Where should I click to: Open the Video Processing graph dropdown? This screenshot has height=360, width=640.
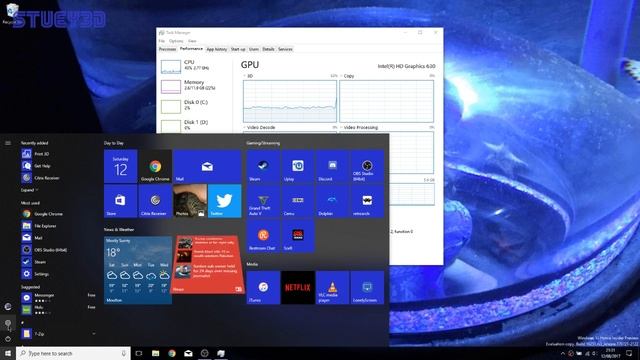click(358, 127)
